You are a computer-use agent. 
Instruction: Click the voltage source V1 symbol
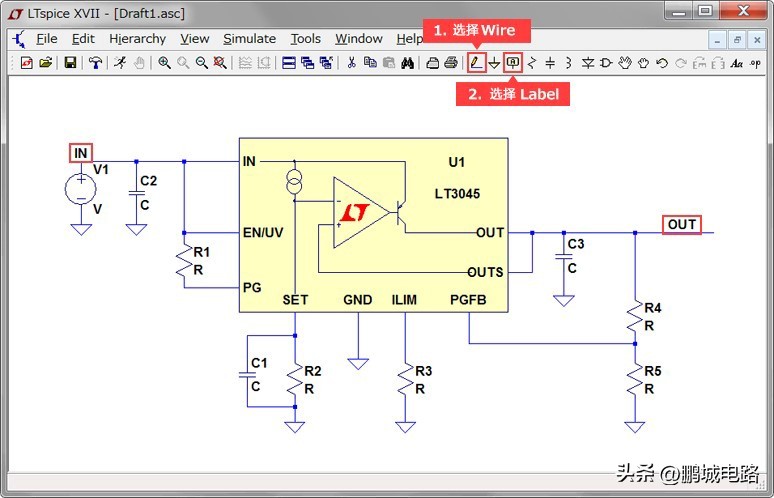tap(81, 189)
